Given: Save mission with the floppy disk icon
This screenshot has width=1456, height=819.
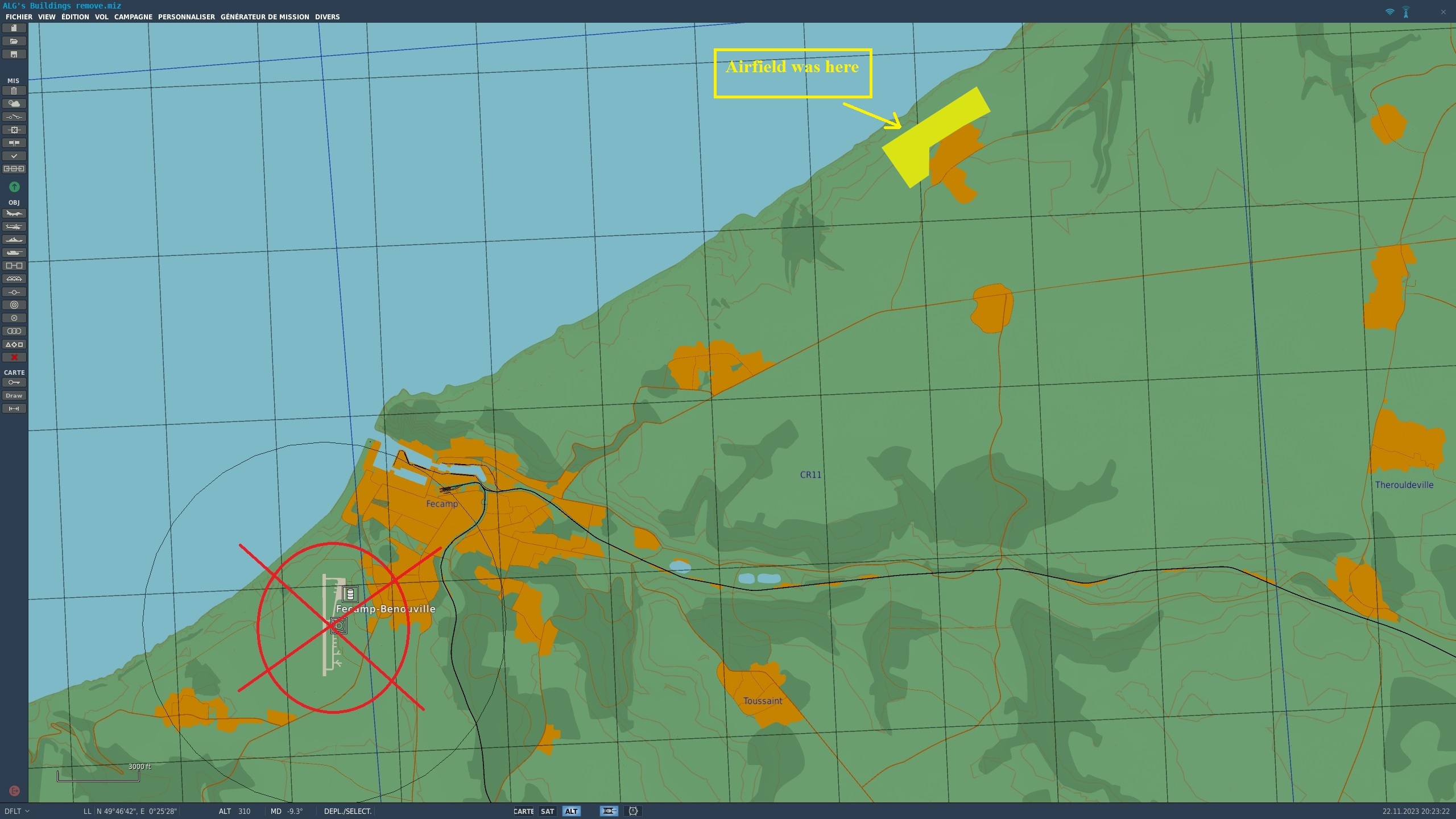Looking at the screenshot, I should click(14, 55).
